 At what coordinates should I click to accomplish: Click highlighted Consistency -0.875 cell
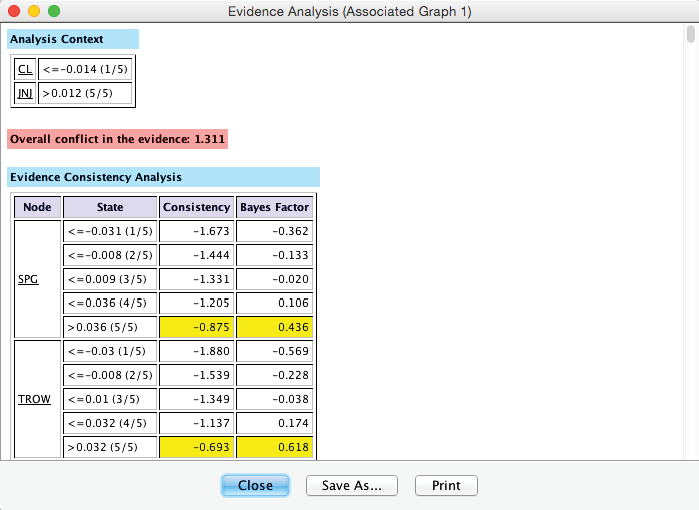[196, 327]
